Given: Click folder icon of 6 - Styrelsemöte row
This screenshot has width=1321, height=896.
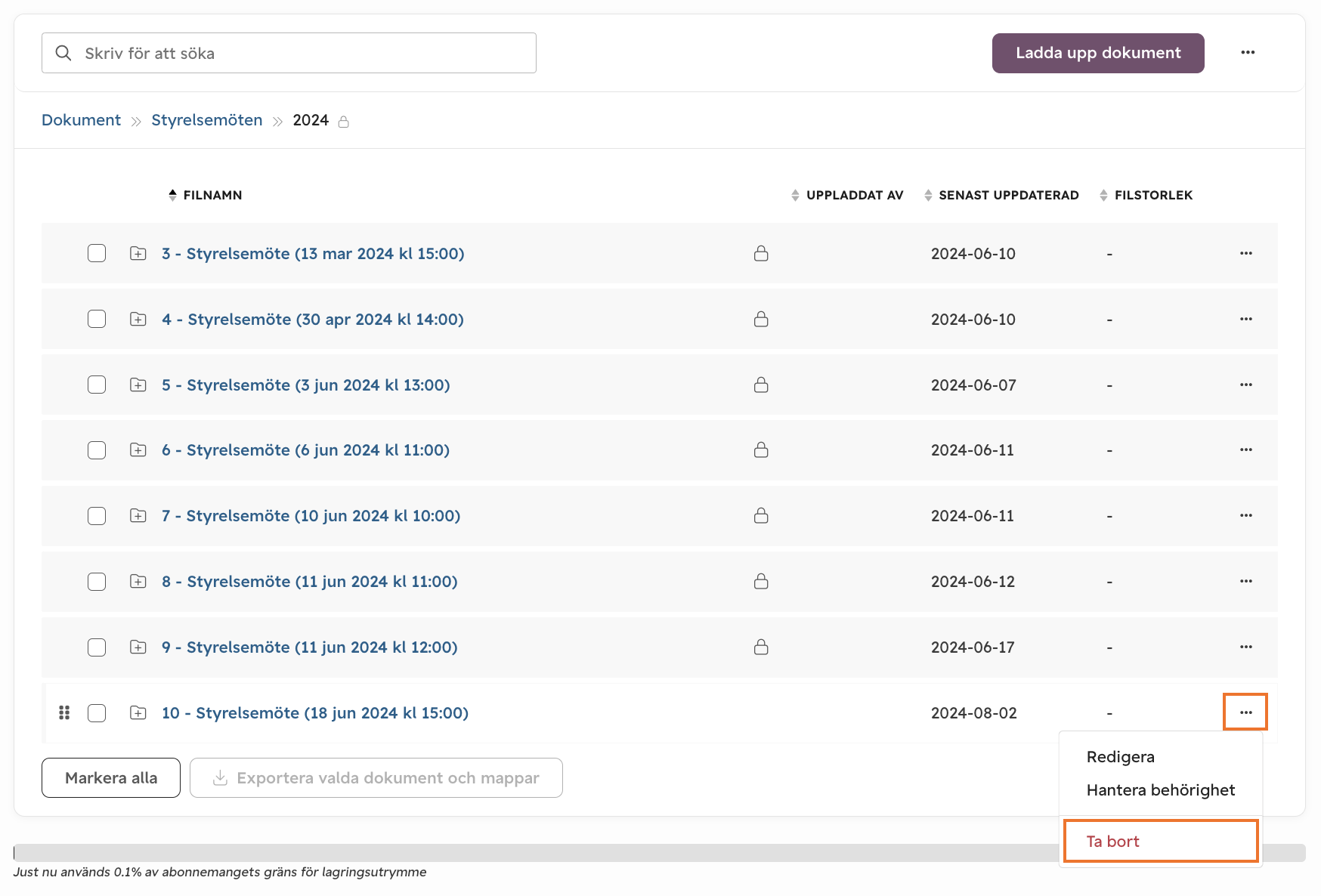Looking at the screenshot, I should 138,450.
